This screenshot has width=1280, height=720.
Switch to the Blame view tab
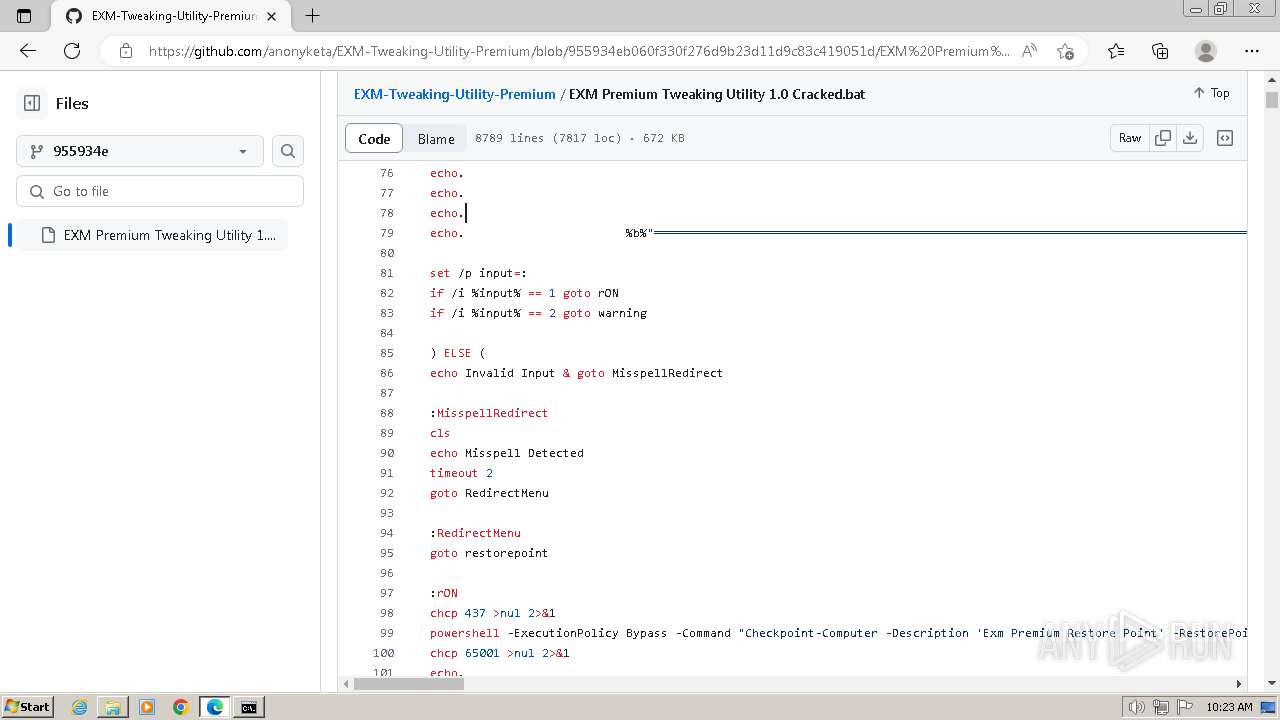coord(436,138)
